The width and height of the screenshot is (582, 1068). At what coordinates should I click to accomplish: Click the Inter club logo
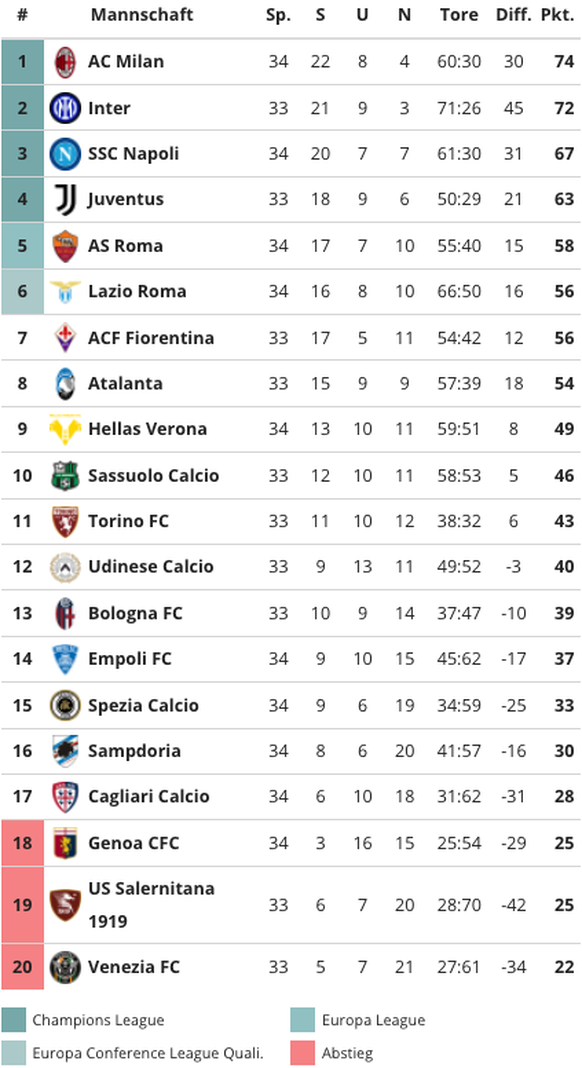[65, 108]
